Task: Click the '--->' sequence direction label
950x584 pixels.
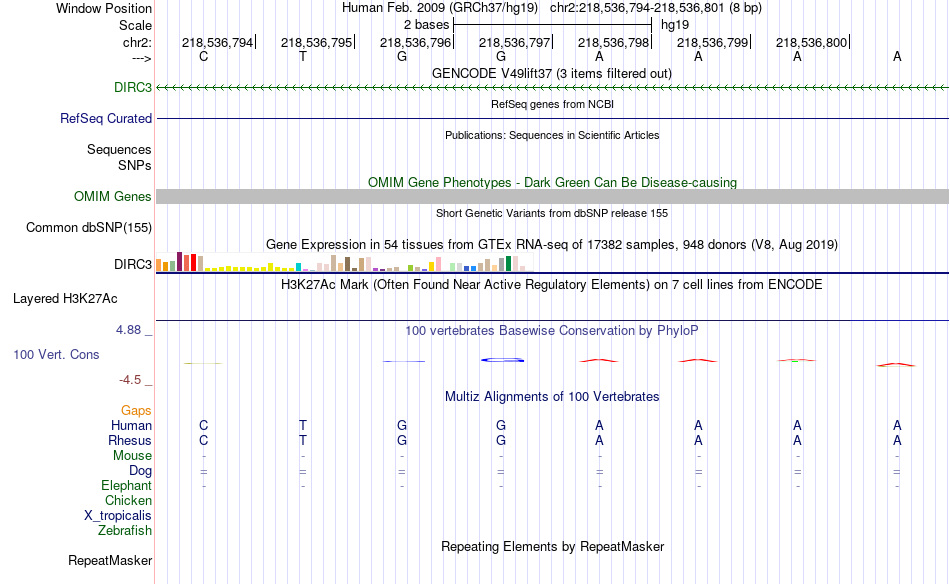Action: (x=141, y=58)
